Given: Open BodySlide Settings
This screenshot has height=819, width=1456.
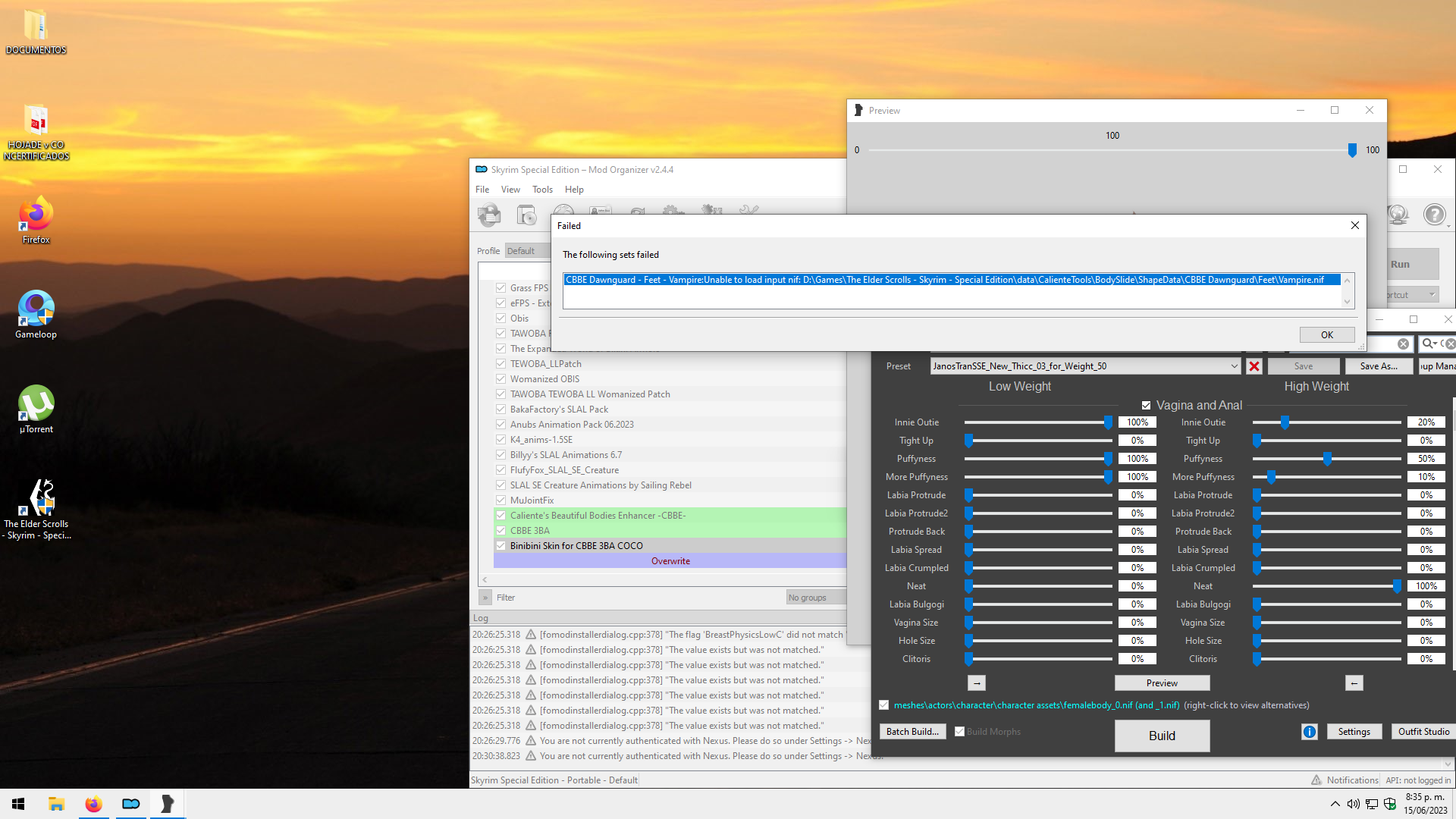Looking at the screenshot, I should 1354,732.
